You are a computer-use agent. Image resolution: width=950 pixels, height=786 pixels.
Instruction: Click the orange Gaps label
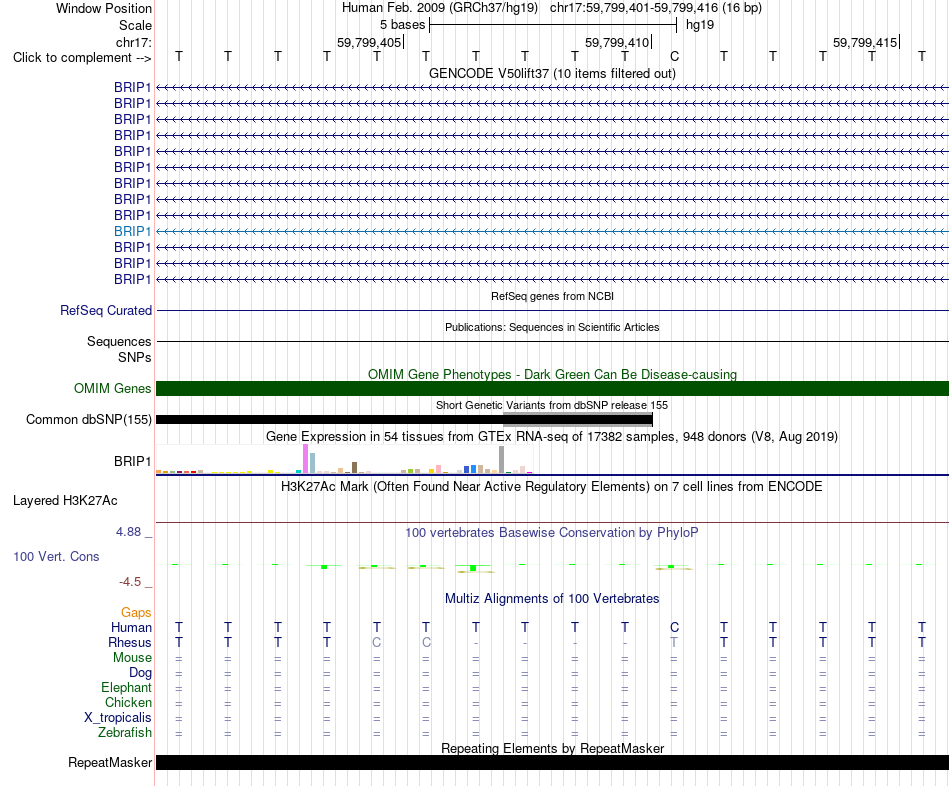(136, 613)
